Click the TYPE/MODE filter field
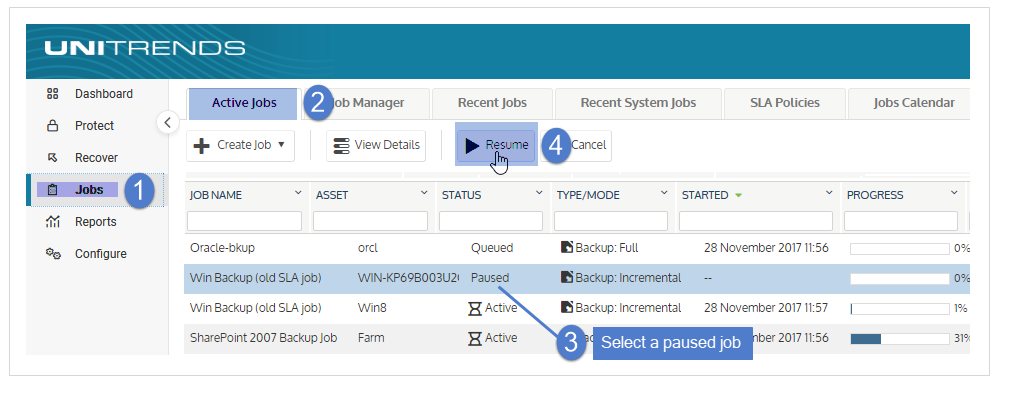The image size is (1021, 402). point(611,221)
